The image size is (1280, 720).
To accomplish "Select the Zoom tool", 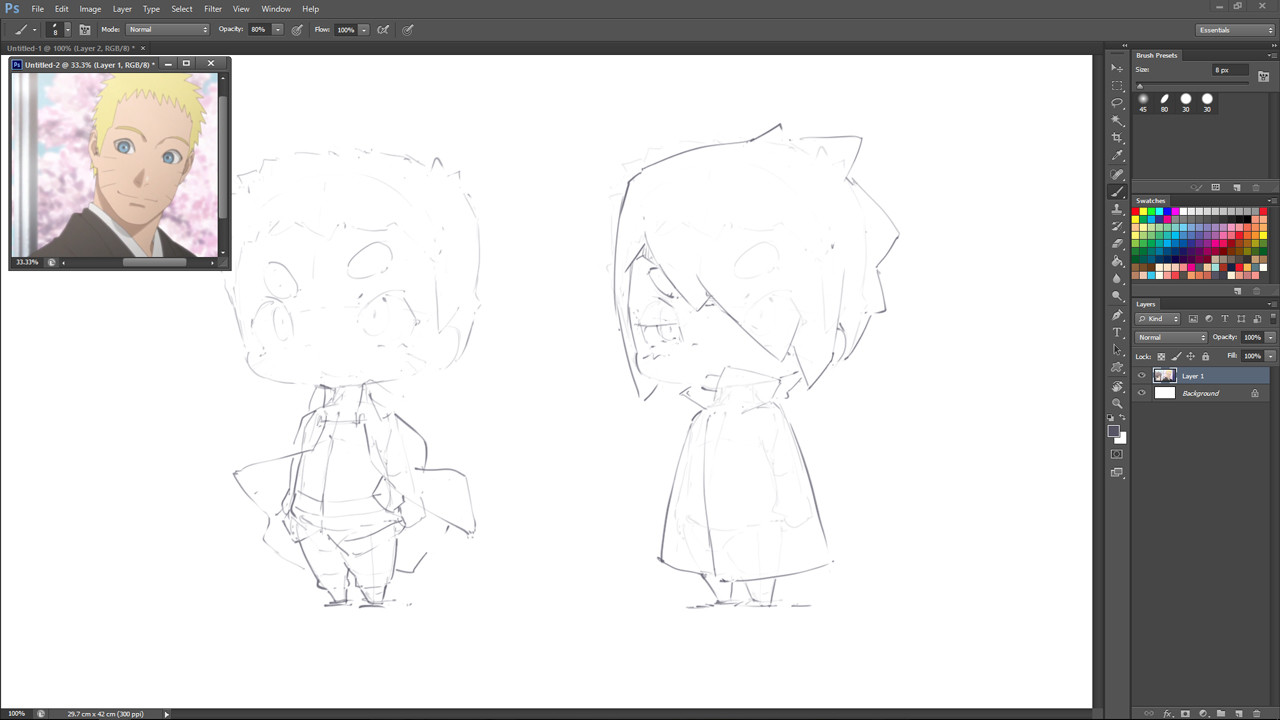I will tap(1117, 403).
